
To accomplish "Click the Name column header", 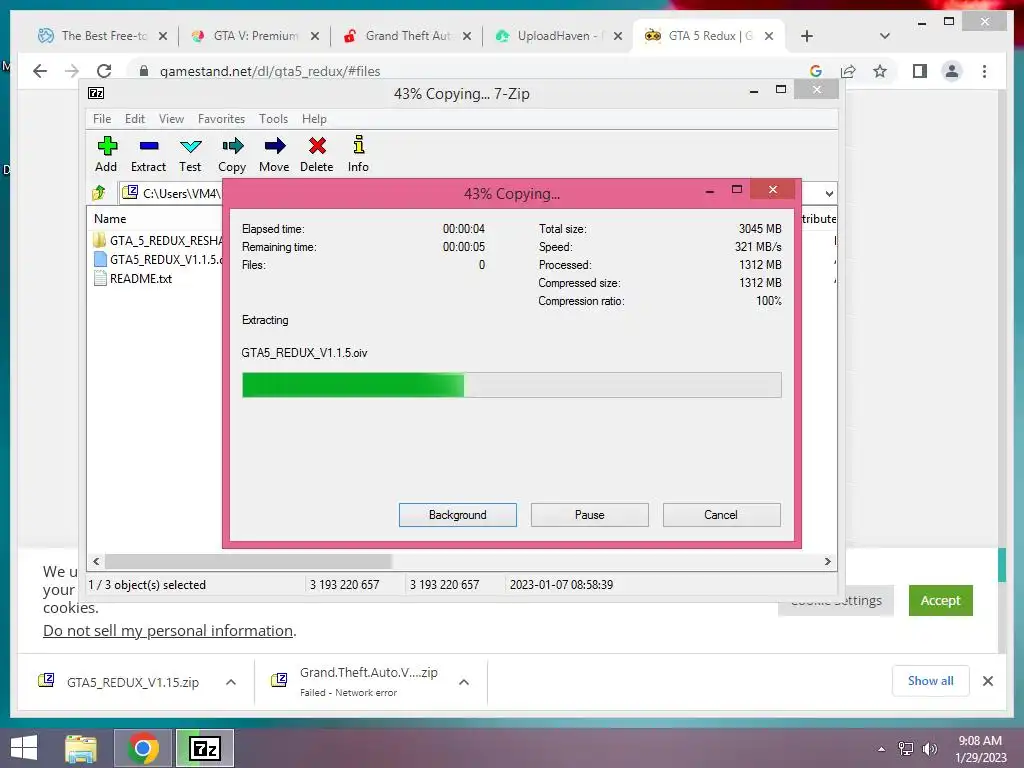I will pyautogui.click(x=110, y=219).
